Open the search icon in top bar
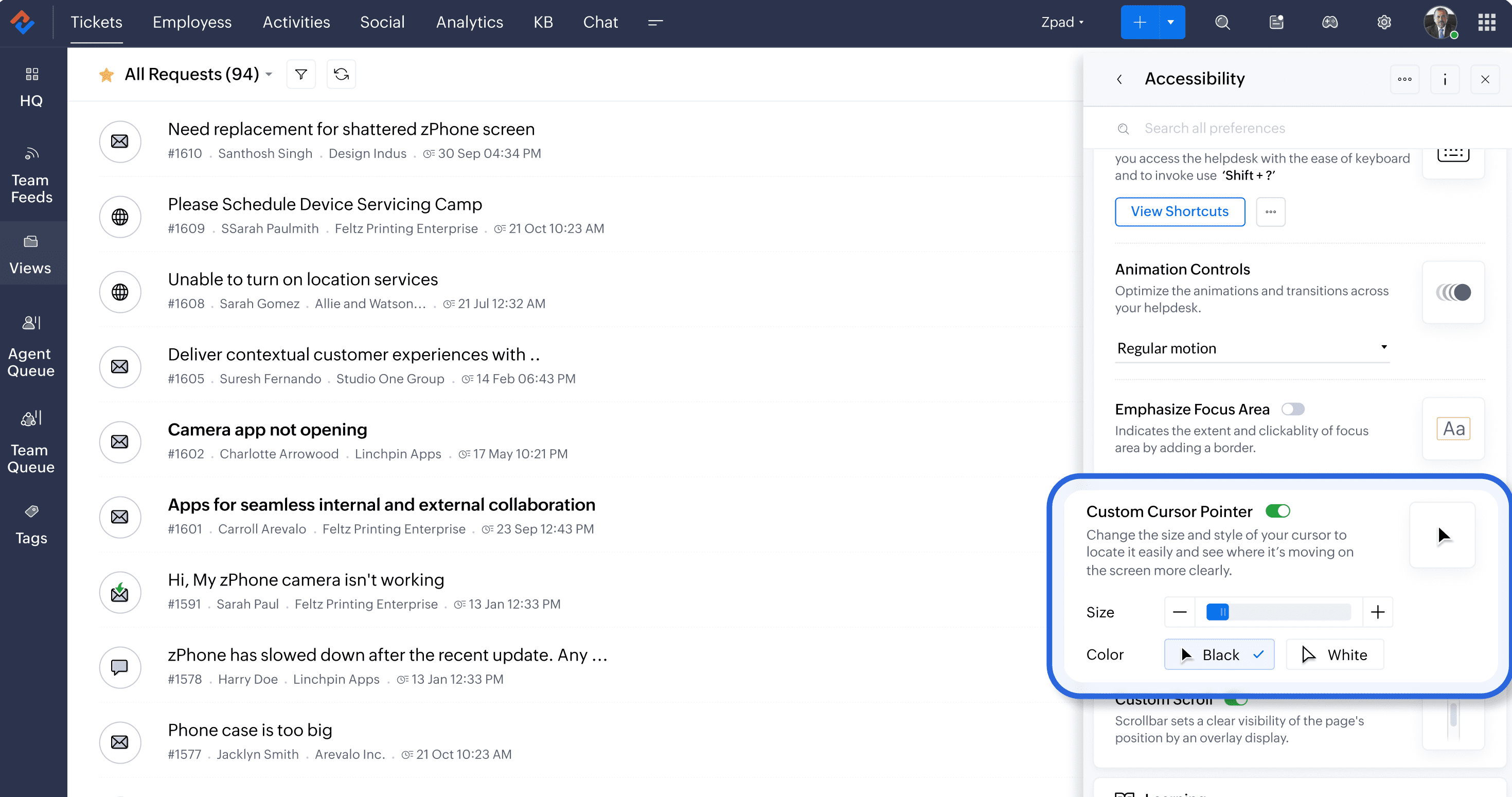Image resolution: width=1512 pixels, height=797 pixels. click(1222, 22)
